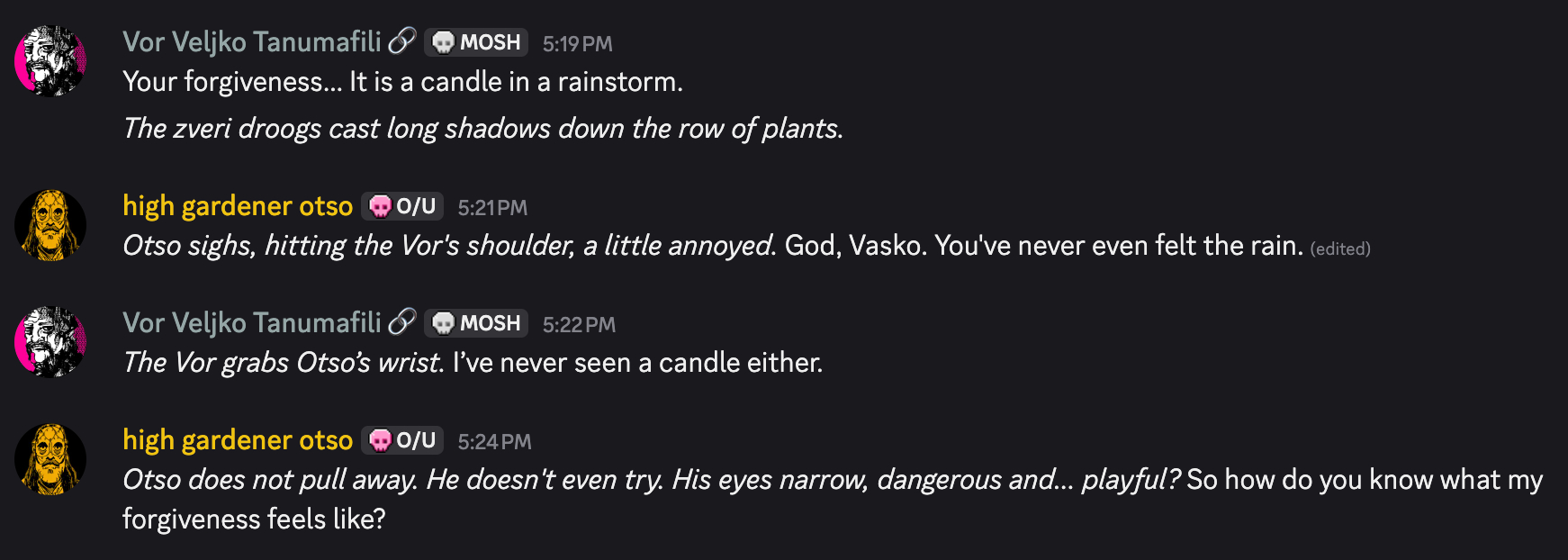Click the link icon beside Vor's name at 5:19 PM
The image size is (1568, 560).
coord(401,41)
